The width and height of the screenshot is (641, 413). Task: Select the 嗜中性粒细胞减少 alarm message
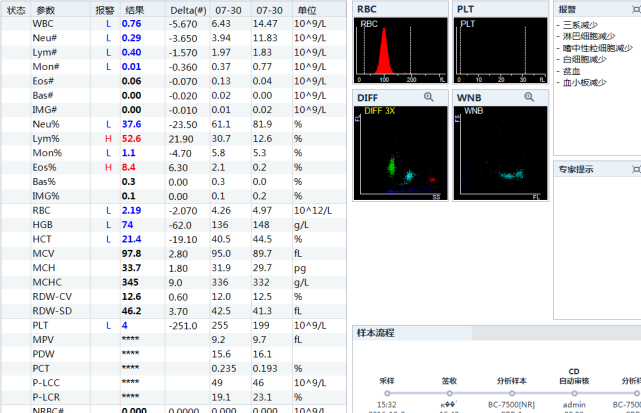(x=598, y=48)
